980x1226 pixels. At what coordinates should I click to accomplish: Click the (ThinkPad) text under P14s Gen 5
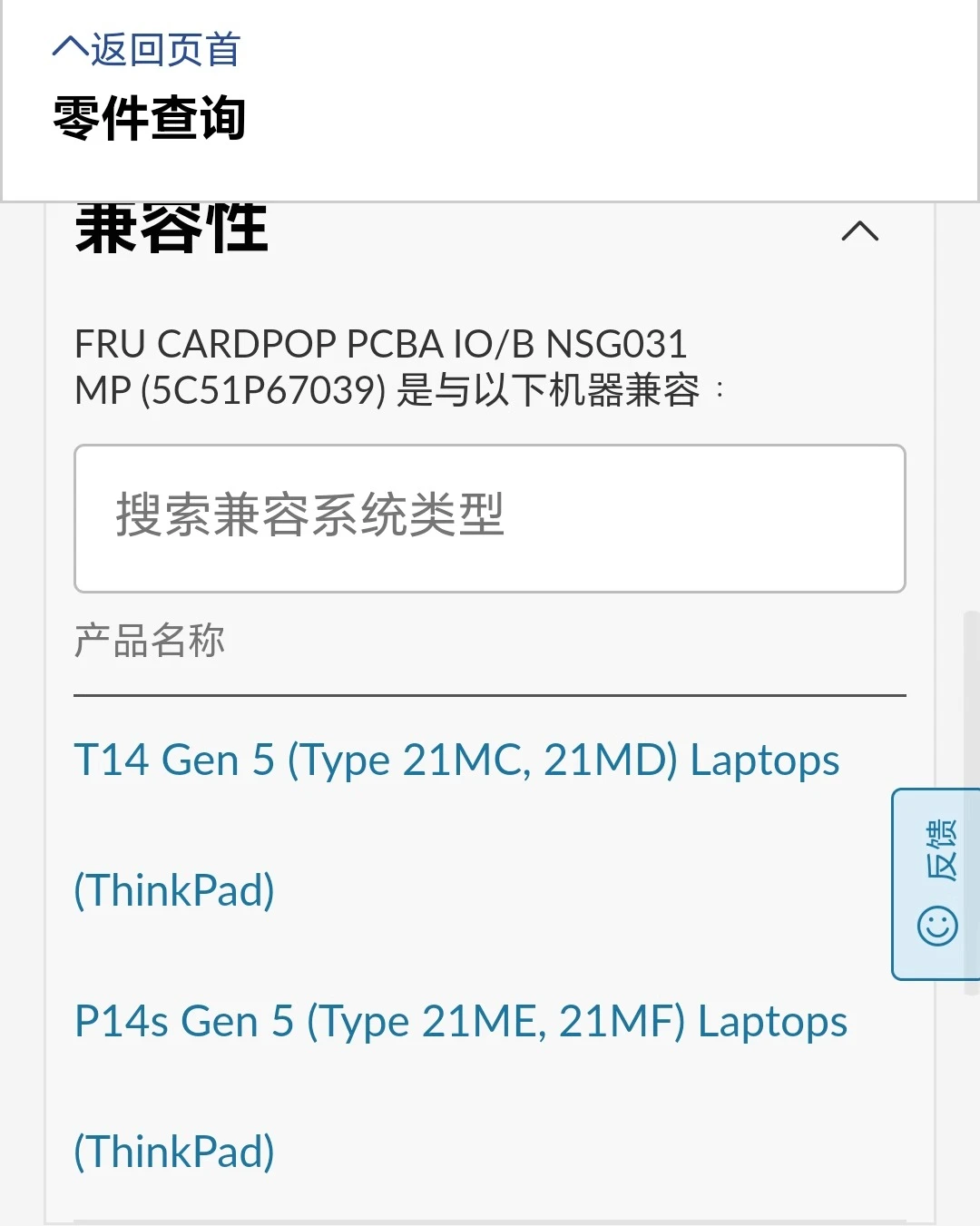[x=174, y=1152]
